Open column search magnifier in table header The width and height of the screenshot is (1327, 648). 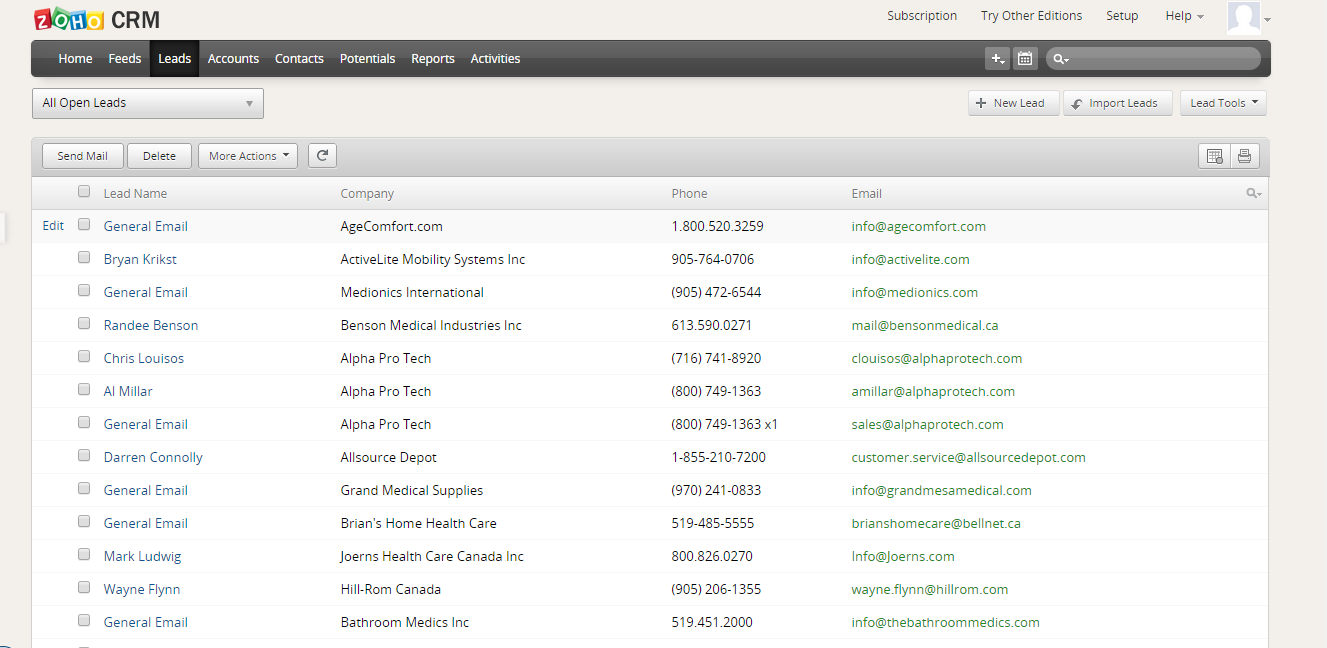[x=1253, y=193]
